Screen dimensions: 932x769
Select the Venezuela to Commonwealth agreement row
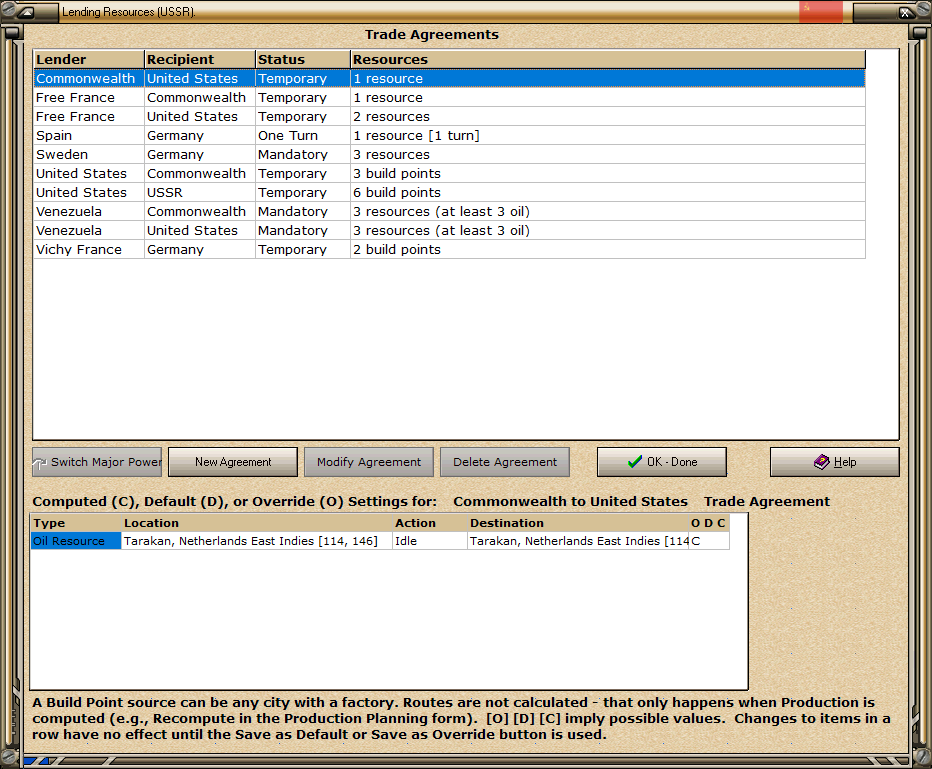tap(449, 212)
